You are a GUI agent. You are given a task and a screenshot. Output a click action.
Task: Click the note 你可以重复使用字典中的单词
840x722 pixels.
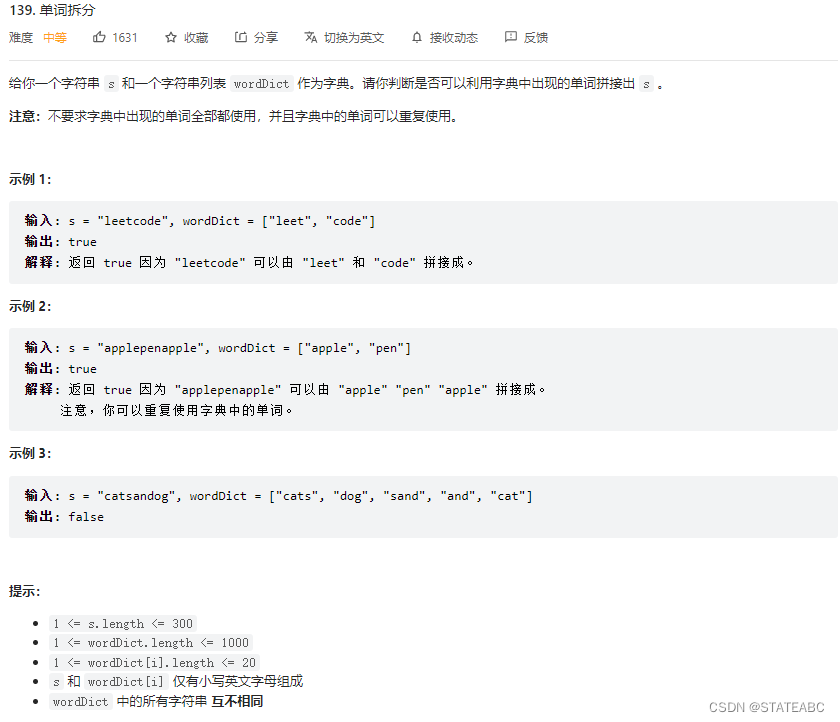click(x=176, y=410)
